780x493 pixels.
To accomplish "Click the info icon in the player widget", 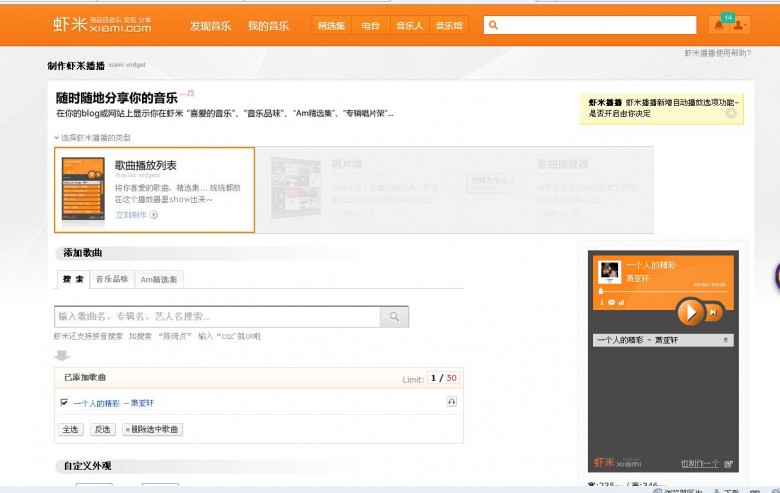I will coord(601,302).
